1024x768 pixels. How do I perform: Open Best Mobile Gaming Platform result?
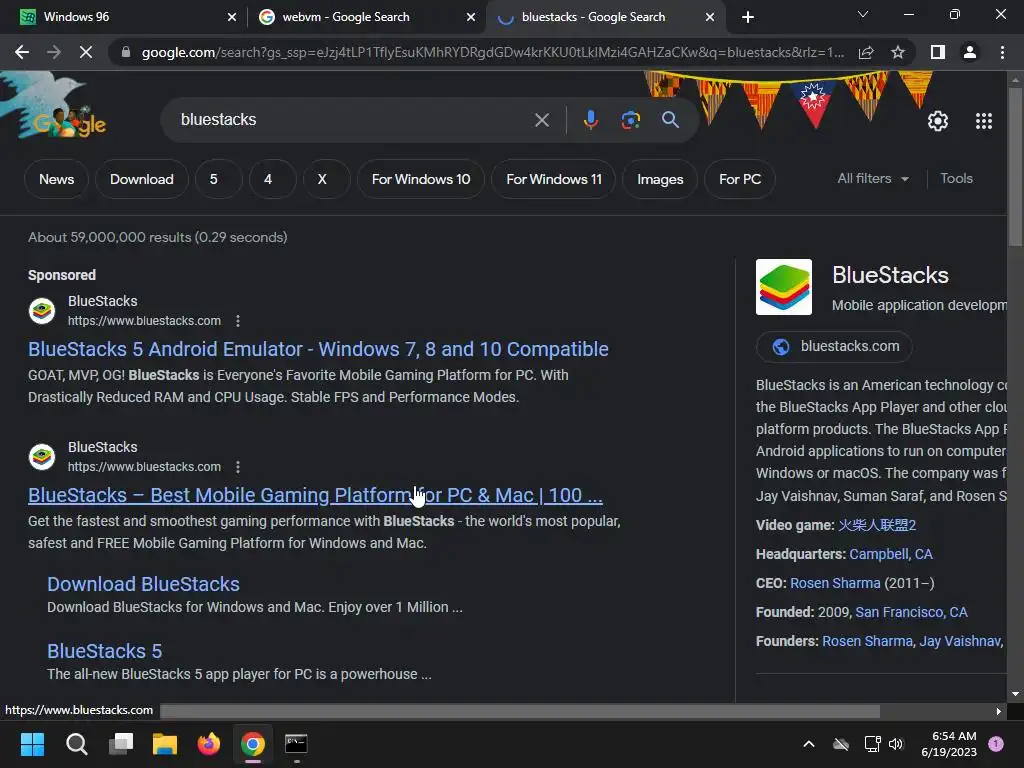tap(315, 496)
